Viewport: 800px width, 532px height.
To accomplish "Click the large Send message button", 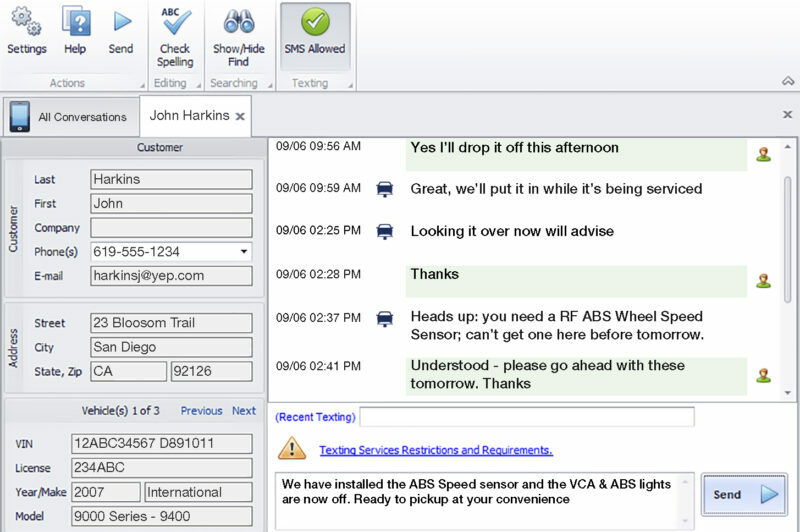I will pos(744,494).
